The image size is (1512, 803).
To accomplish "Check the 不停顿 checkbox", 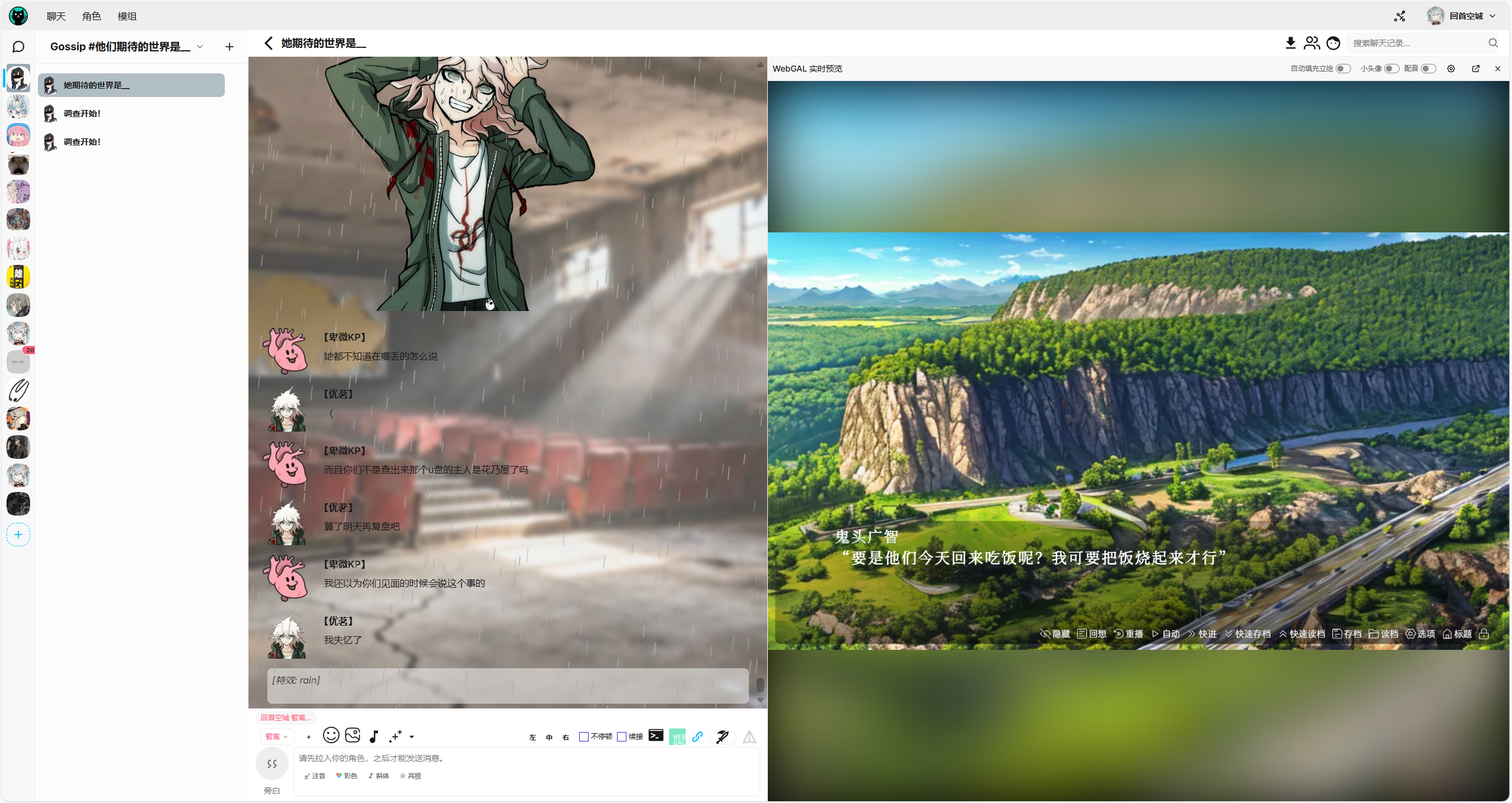I will [x=584, y=737].
